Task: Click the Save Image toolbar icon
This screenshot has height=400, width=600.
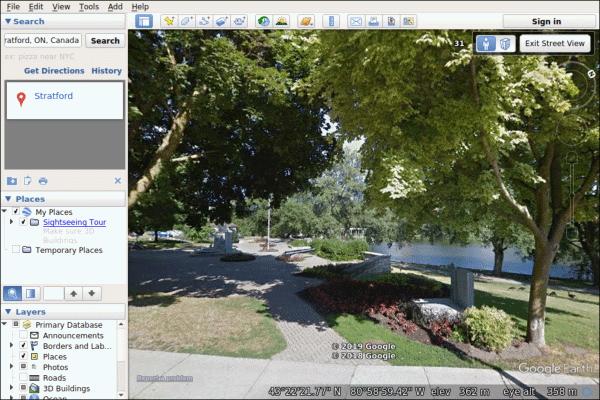Action: click(391, 21)
